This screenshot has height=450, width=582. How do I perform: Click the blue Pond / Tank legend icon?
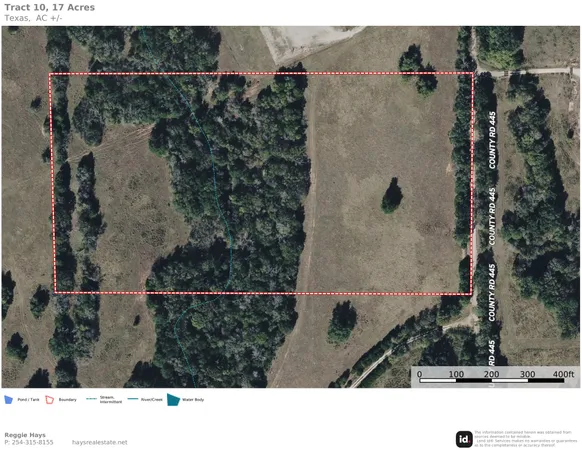pos(8,400)
